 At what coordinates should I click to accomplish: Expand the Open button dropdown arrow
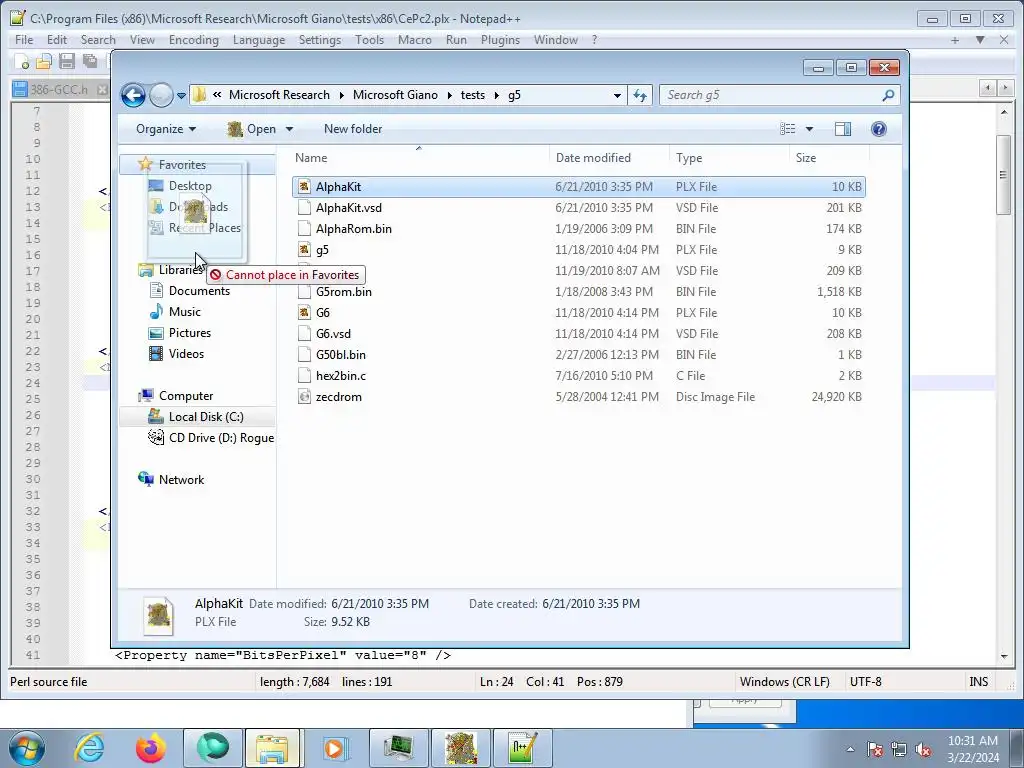pos(289,129)
